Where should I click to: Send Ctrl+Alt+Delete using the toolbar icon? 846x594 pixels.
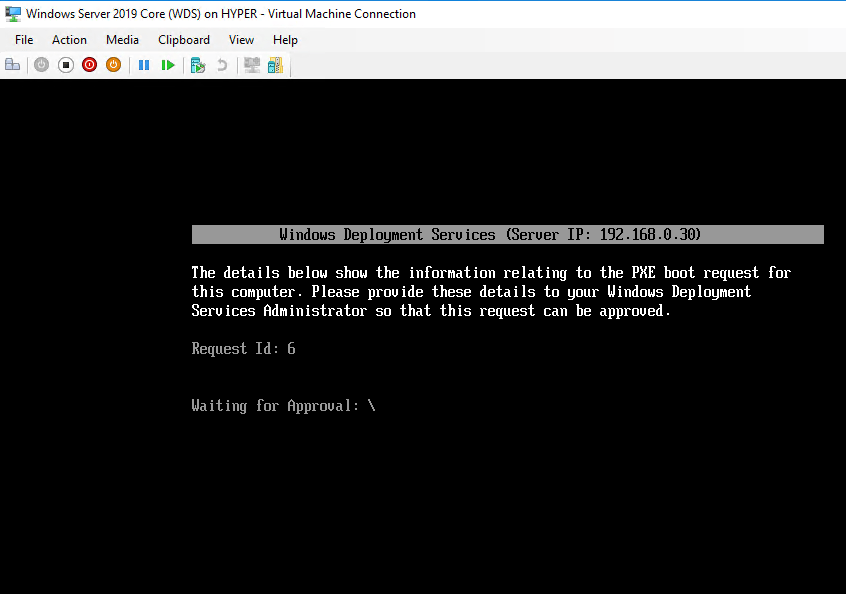[13, 65]
